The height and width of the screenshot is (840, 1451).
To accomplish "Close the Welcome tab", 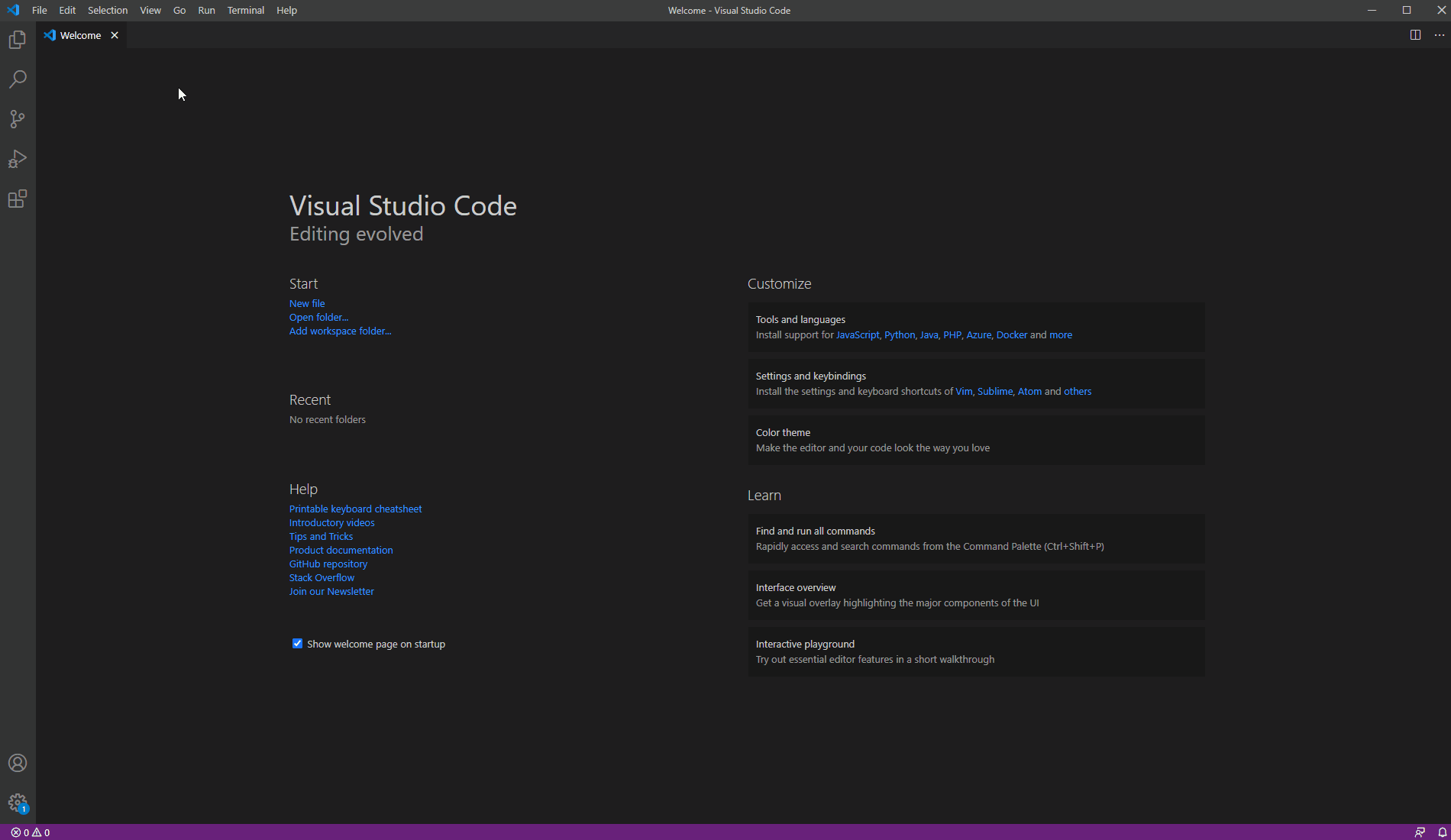I will click(115, 35).
